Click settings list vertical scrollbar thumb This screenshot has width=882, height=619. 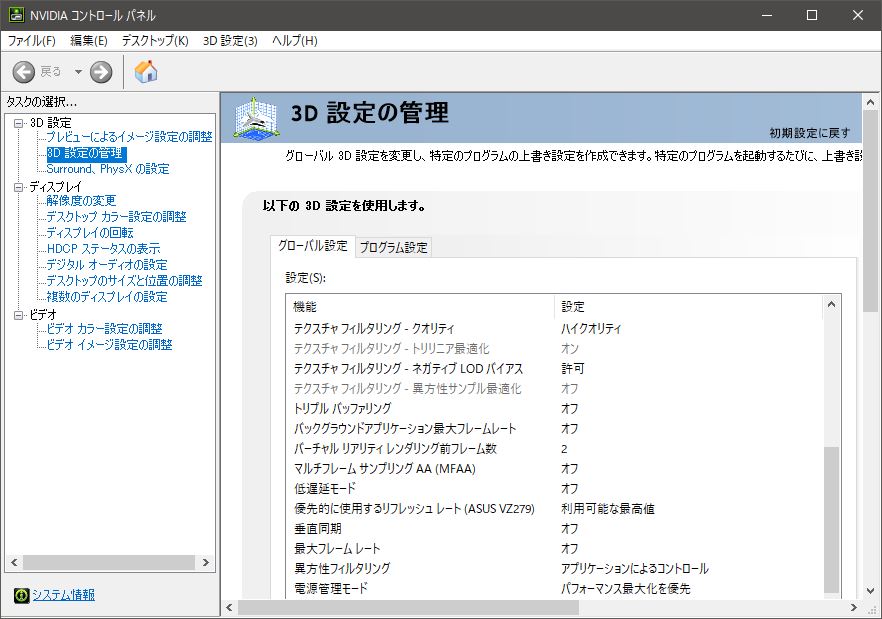tap(831, 519)
